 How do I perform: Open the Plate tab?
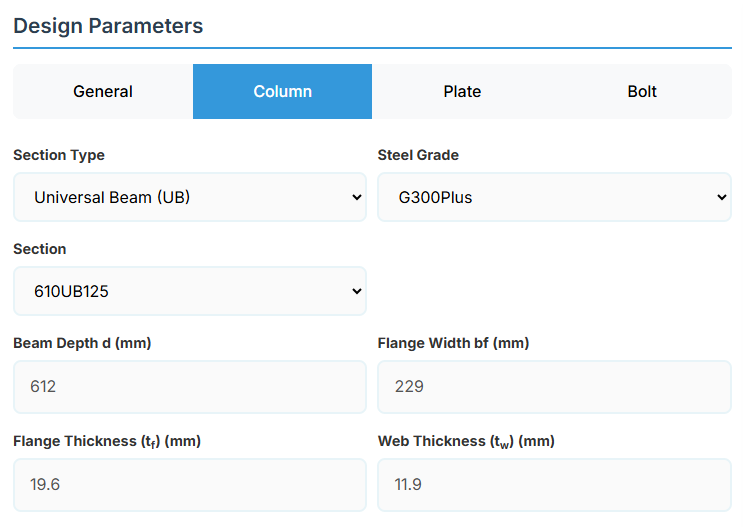pos(462,92)
